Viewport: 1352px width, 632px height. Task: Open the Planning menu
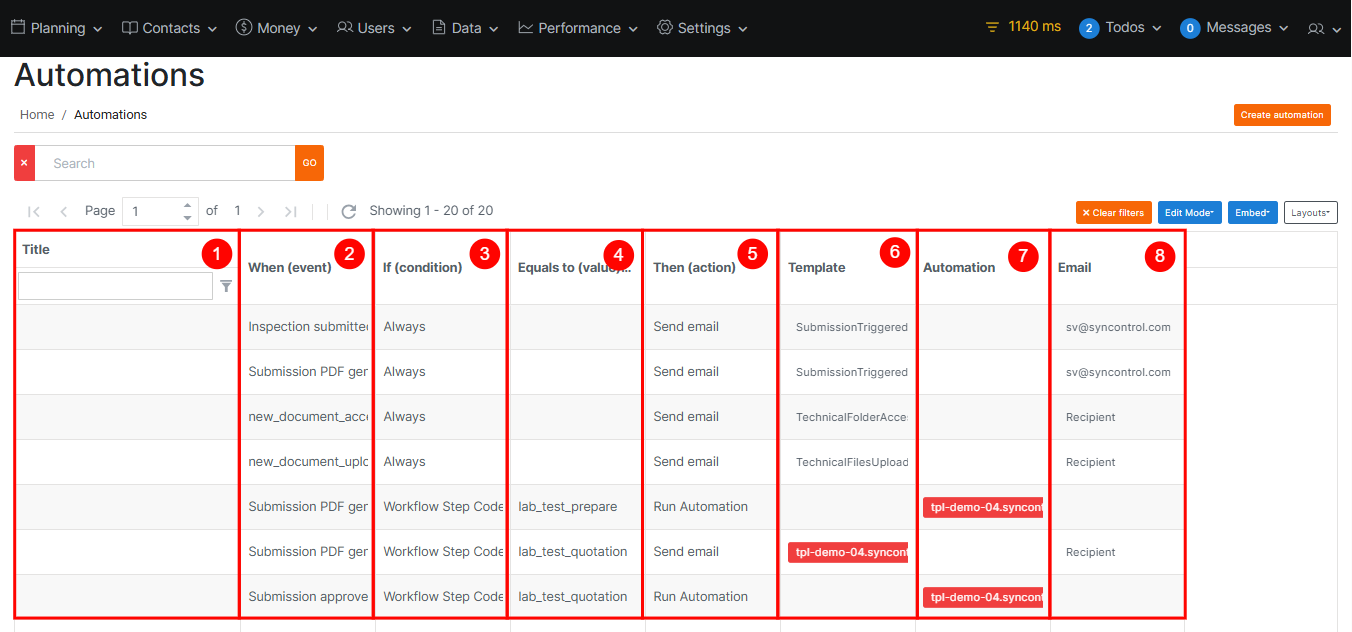pos(57,28)
